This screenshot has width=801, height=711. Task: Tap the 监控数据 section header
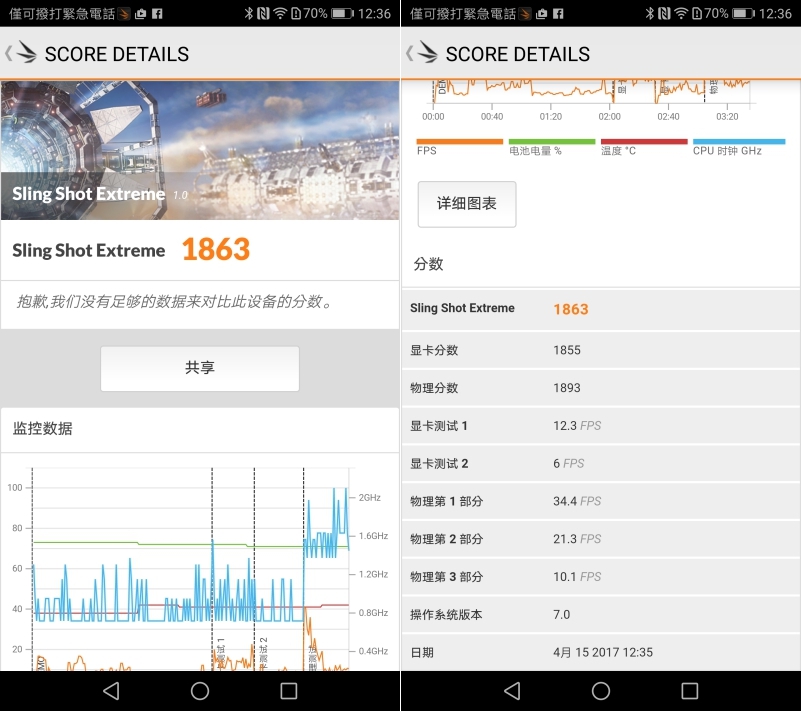click(x=42, y=428)
